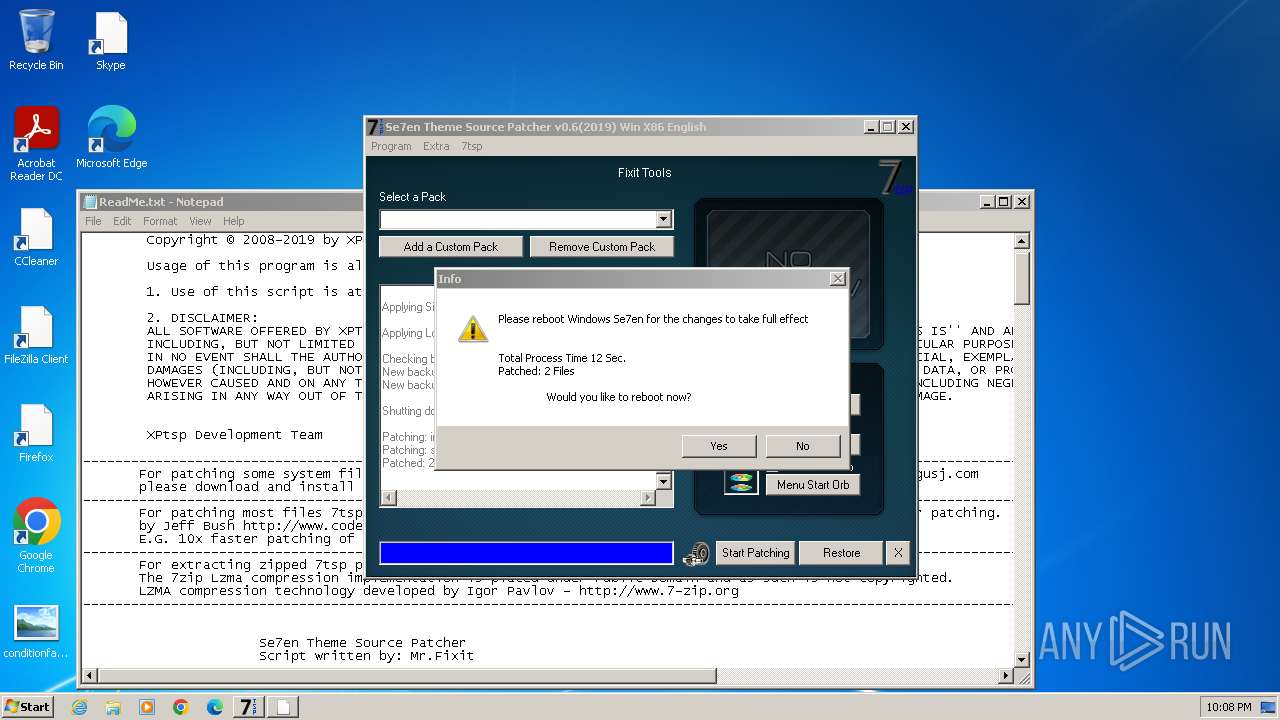Decline reboot with No button

pos(802,446)
